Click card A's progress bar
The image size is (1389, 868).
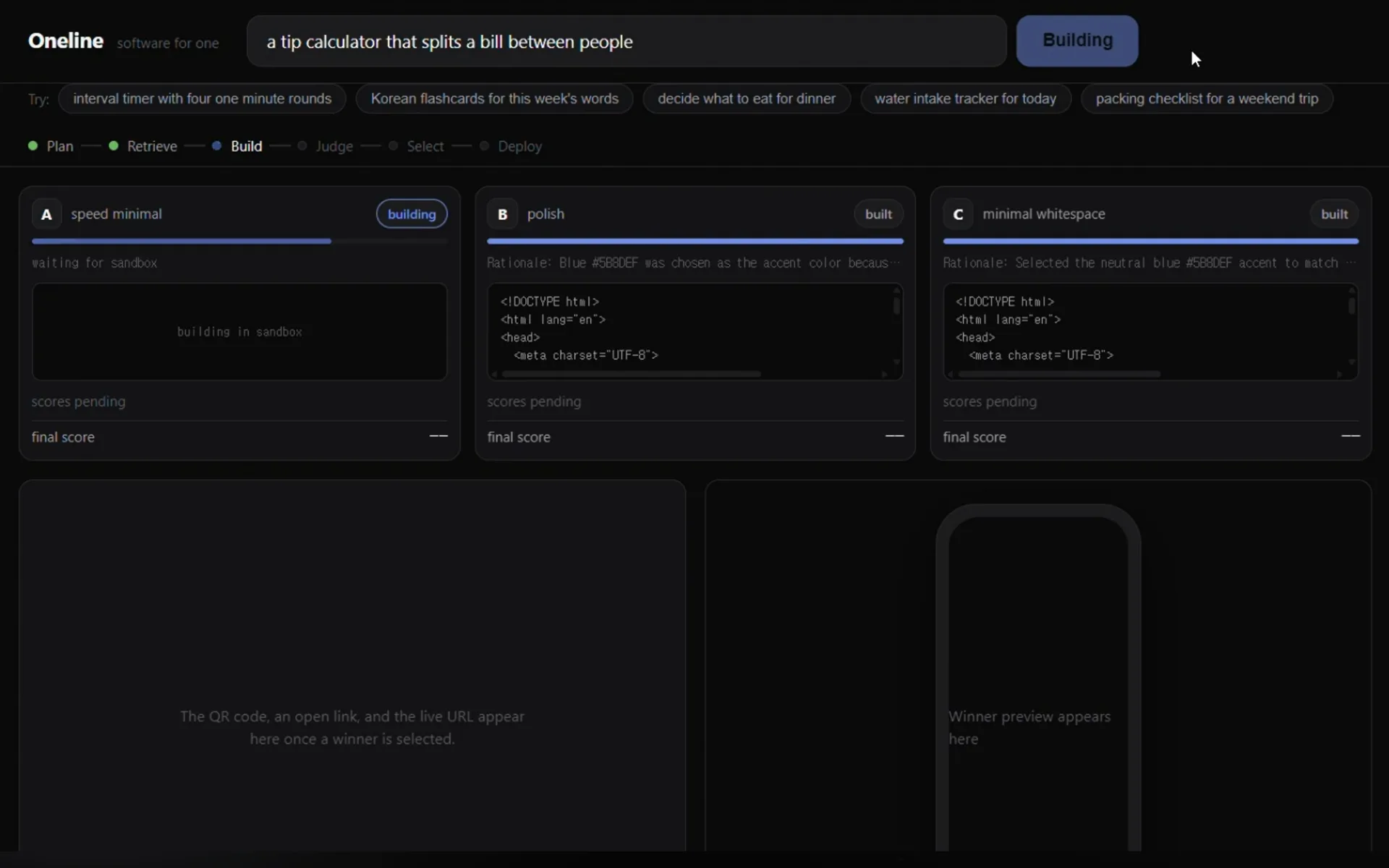[x=239, y=241]
